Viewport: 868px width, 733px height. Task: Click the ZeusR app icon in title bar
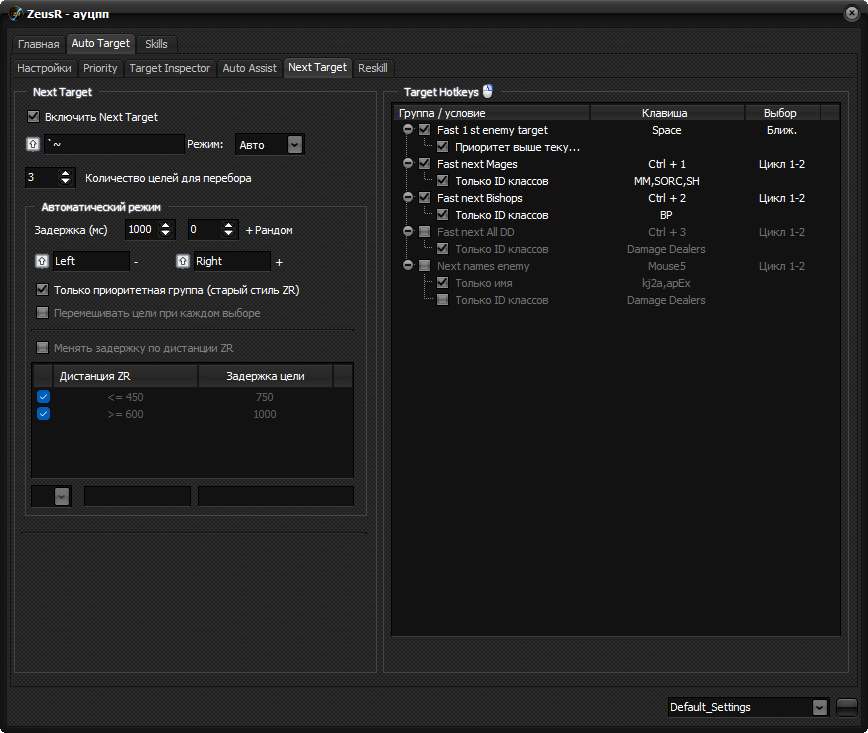point(16,14)
